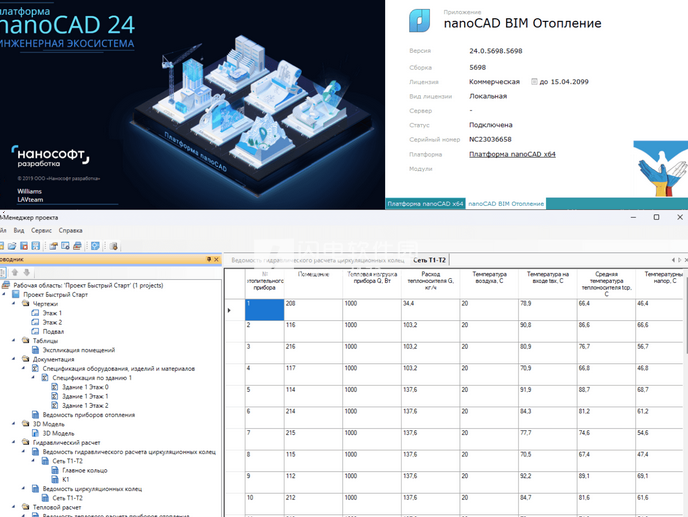The width and height of the screenshot is (688, 517).
Task: Collapse the Ведомость циркуляционных колец node
Action: pyautogui.click(x=24, y=488)
